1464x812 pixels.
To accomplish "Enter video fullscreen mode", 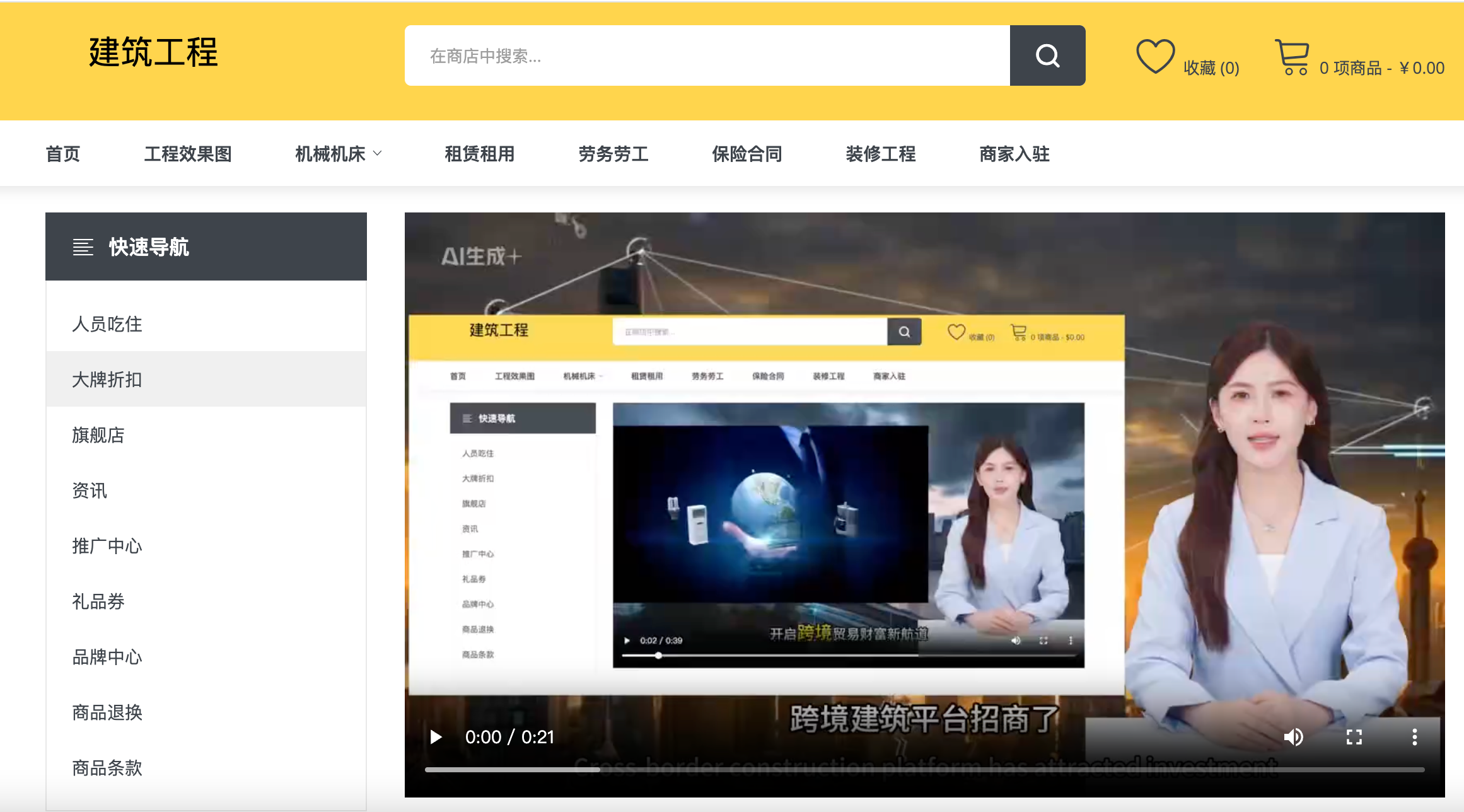I will click(x=1354, y=737).
